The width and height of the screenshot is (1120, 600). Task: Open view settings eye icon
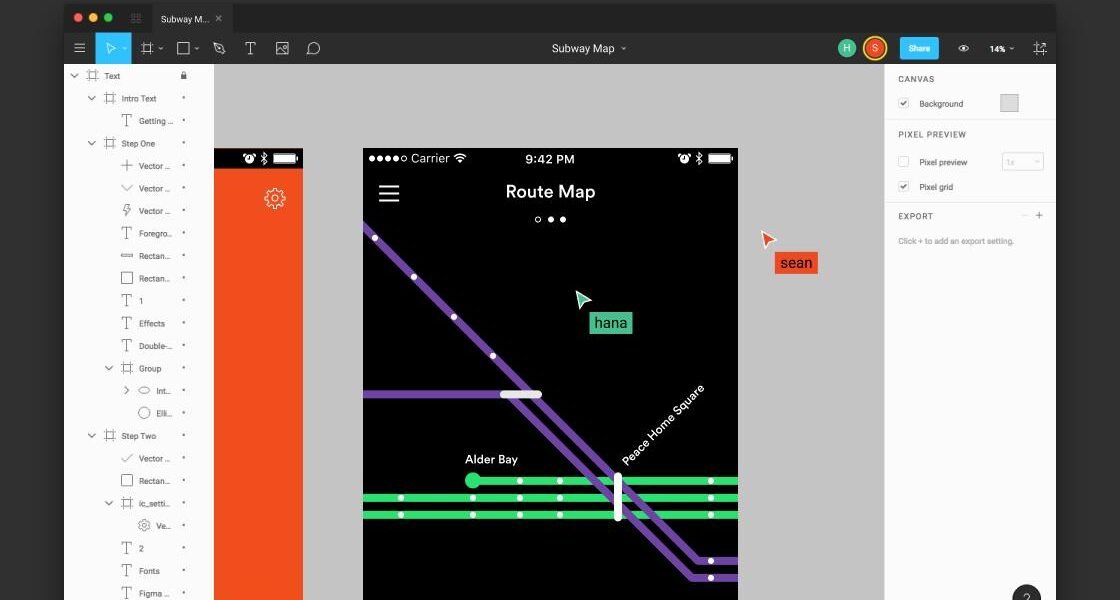964,49
